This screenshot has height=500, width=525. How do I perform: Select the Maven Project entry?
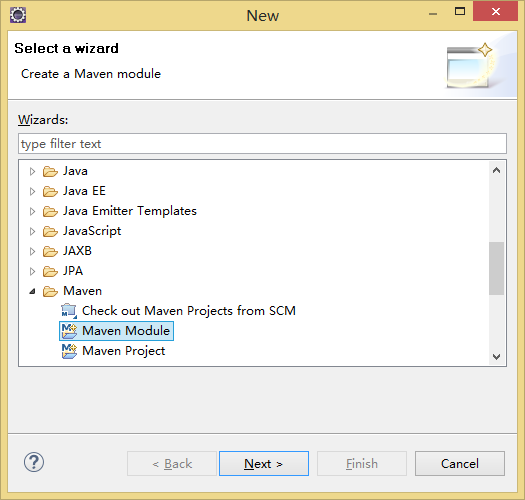(x=124, y=351)
